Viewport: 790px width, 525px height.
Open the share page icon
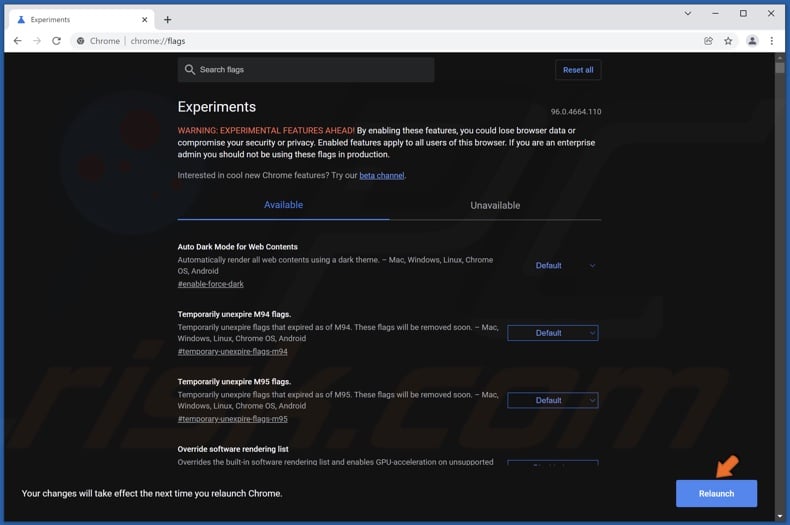[x=708, y=41]
